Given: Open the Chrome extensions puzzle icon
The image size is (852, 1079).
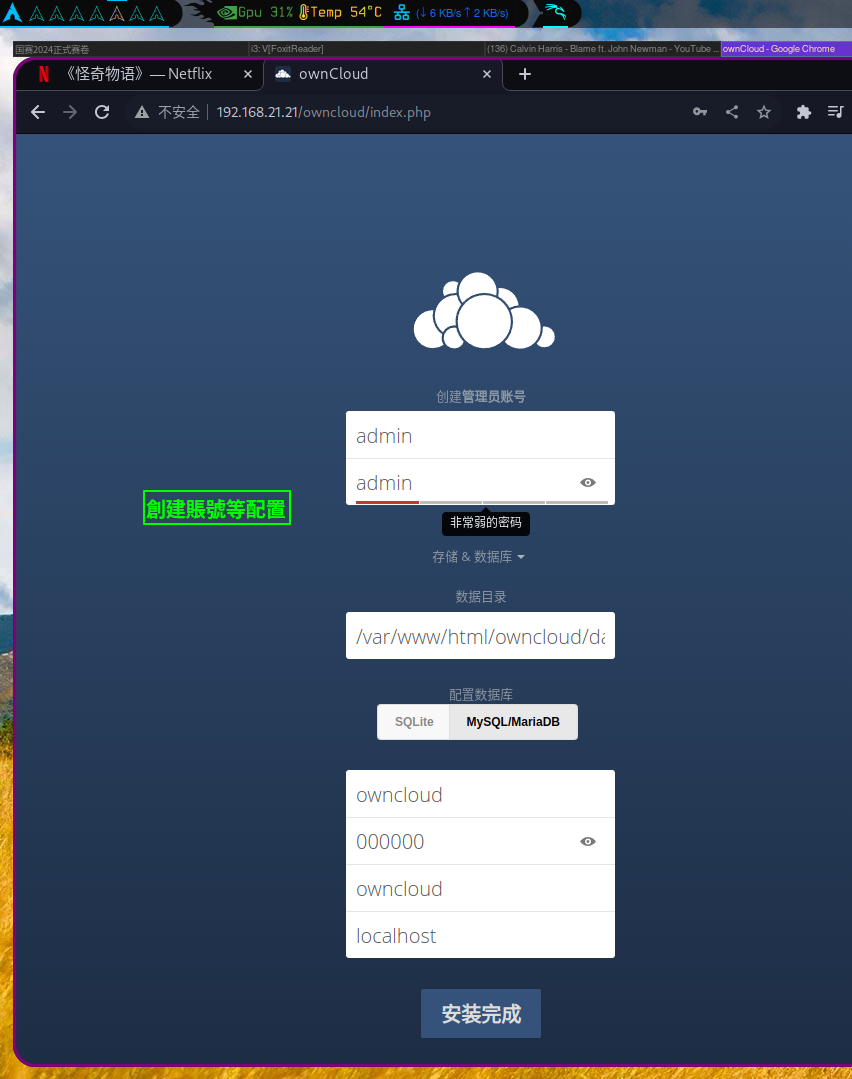Looking at the screenshot, I should [x=803, y=112].
